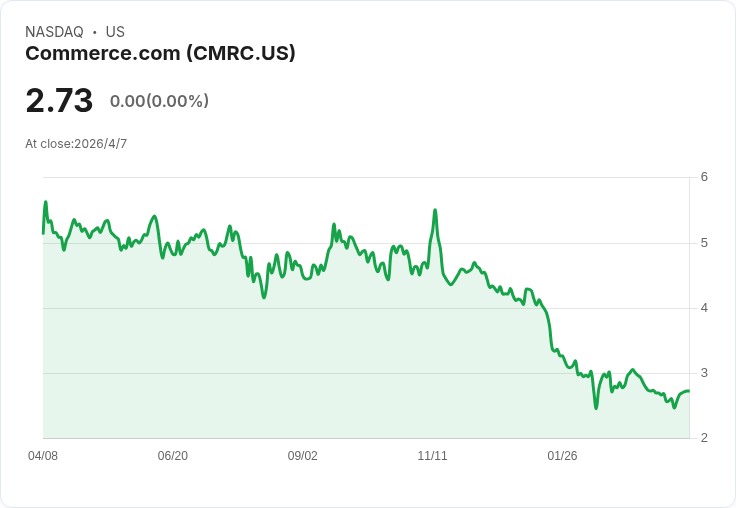
Task: Click the 0.00(0.00%) price change
Action: pyautogui.click(x=159, y=101)
